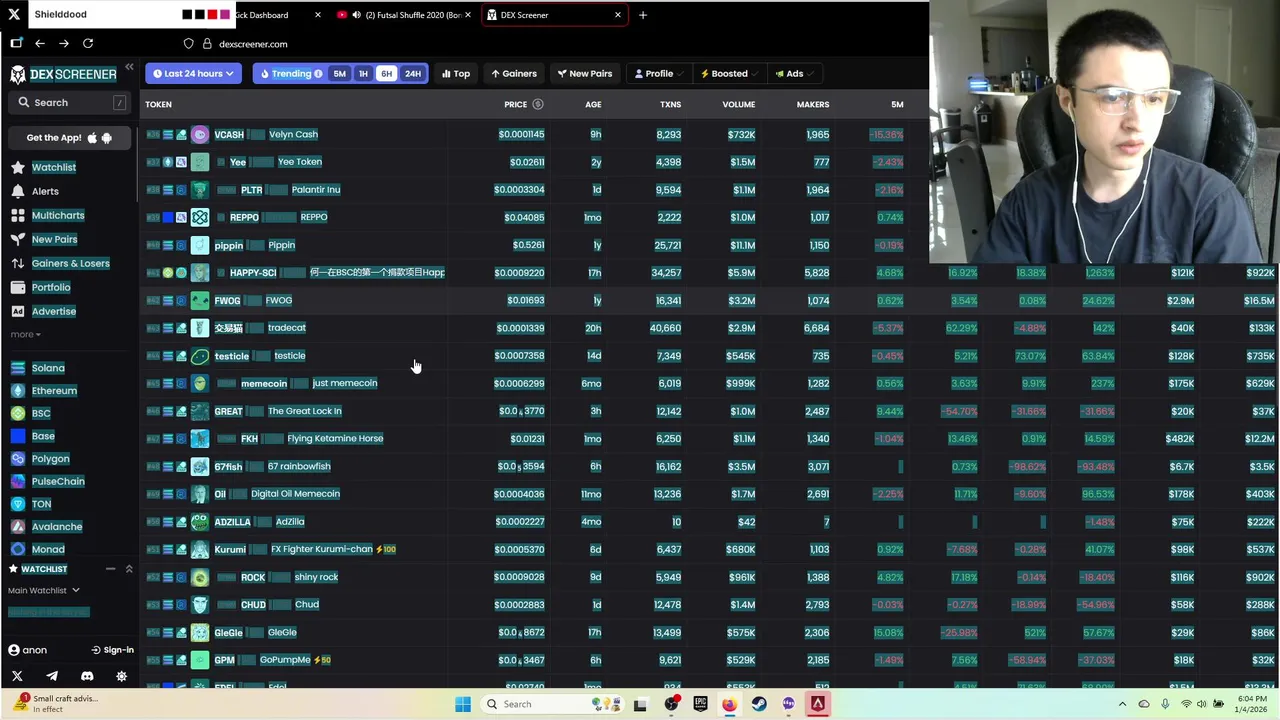Minimize the Watchlist panel
The image size is (1280, 720).
[x=110, y=569]
